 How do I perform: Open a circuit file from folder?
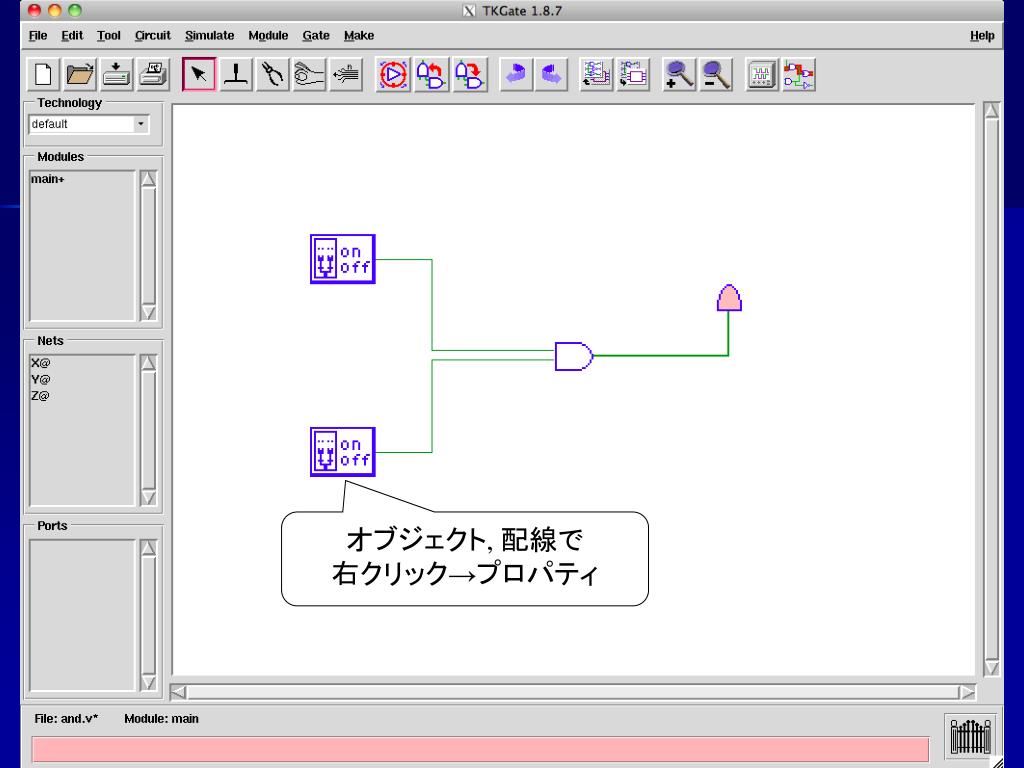point(80,74)
